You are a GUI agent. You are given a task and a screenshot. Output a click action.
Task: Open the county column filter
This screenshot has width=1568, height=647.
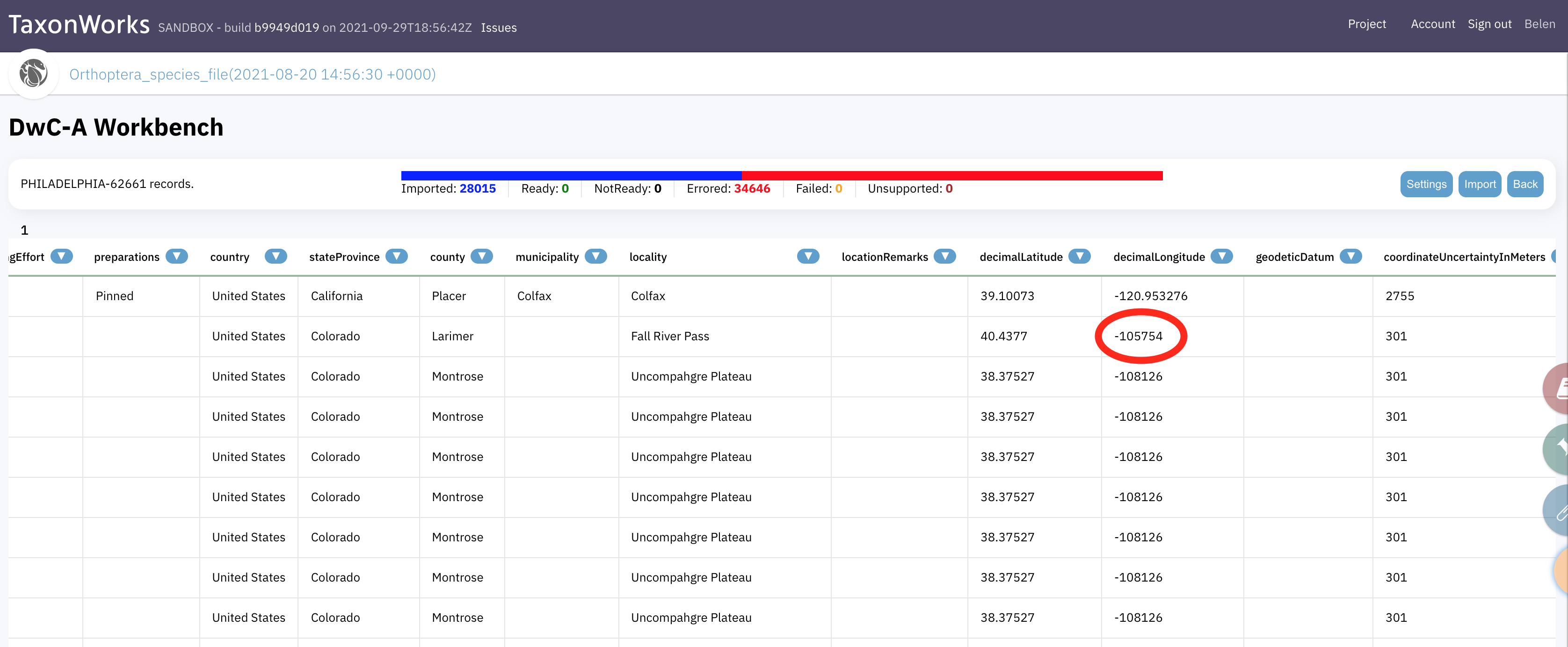[481, 257]
